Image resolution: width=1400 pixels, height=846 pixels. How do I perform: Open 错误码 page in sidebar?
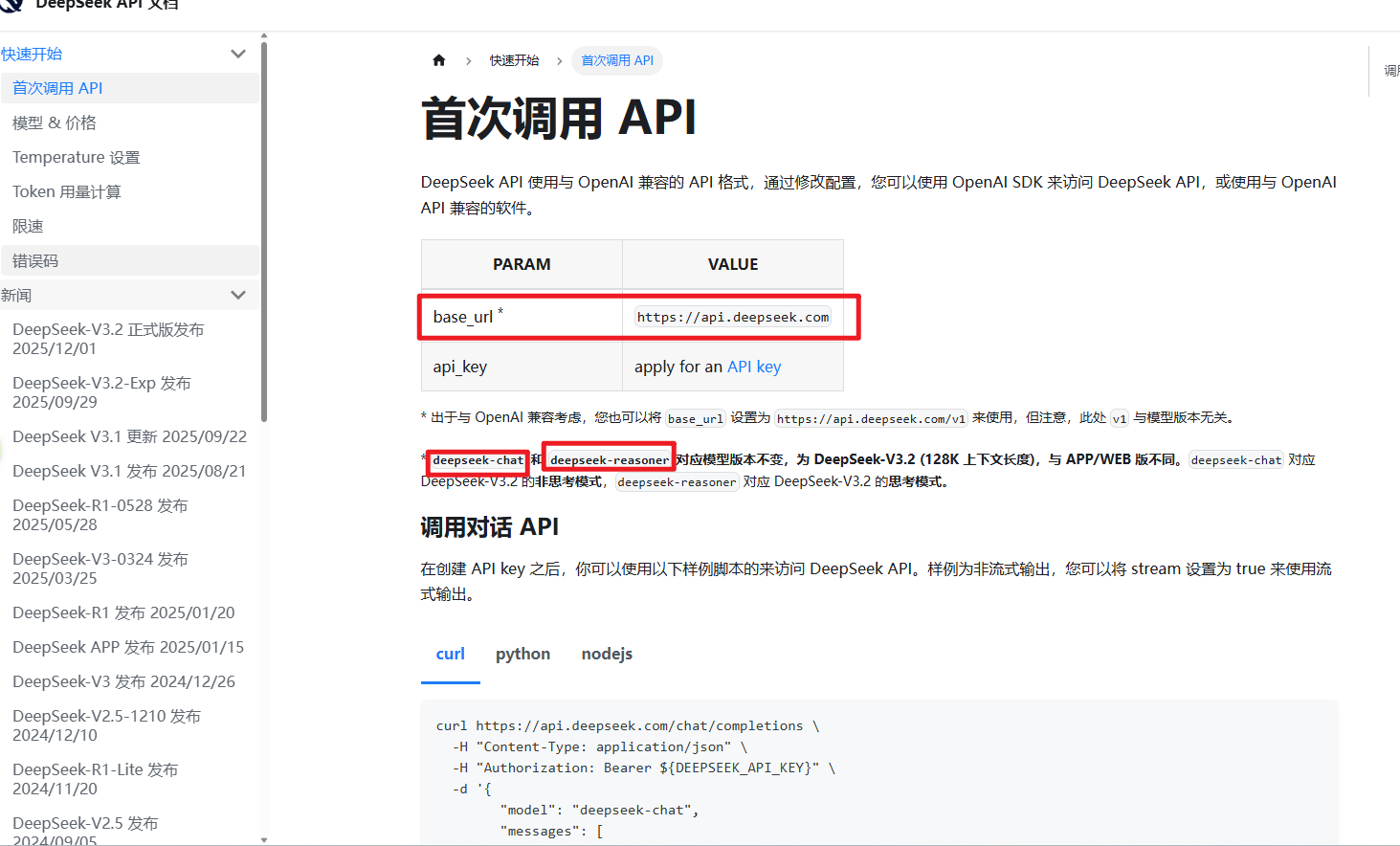(129, 260)
